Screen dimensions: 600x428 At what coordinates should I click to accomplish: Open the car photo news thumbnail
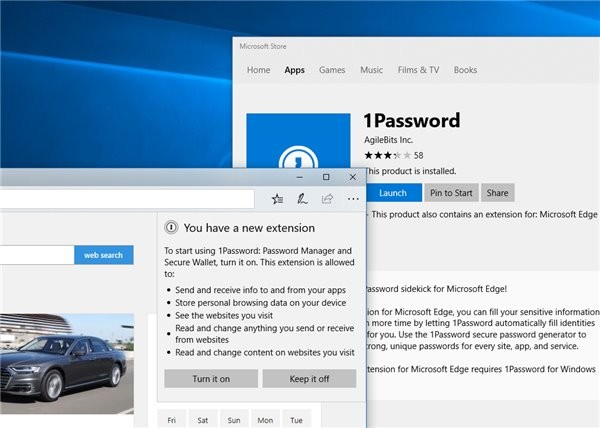tap(67, 363)
